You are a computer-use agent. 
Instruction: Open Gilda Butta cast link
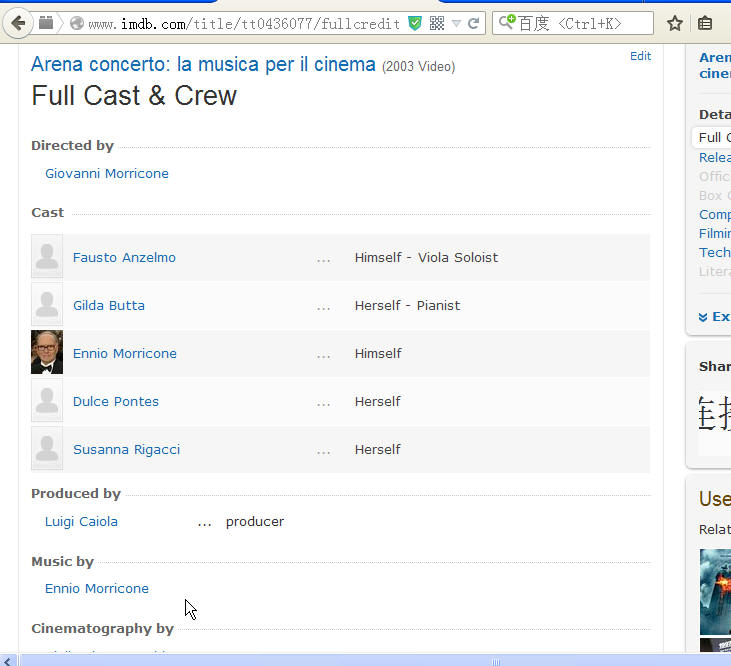click(x=109, y=305)
